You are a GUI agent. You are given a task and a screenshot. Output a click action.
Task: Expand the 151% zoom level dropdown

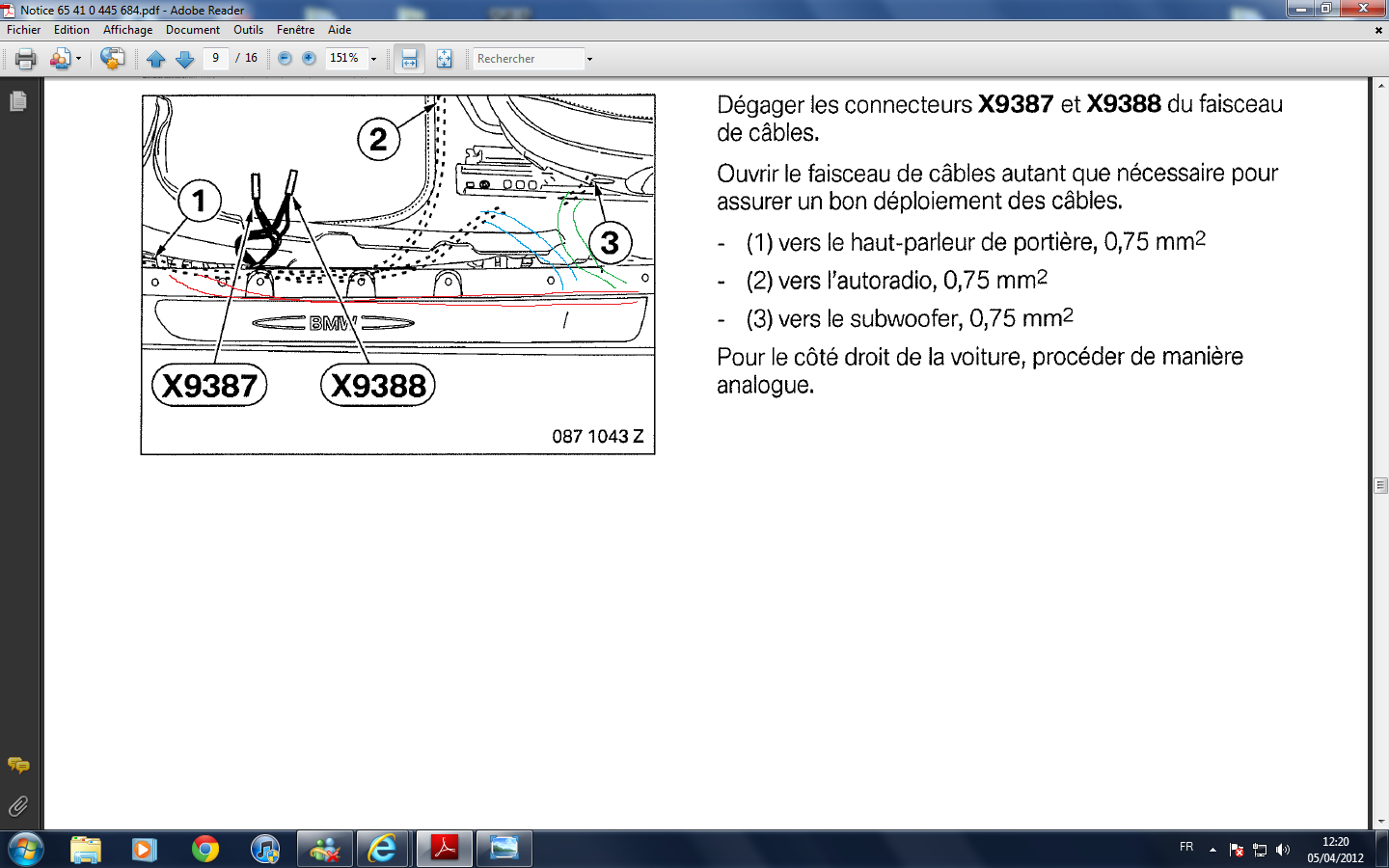[x=374, y=59]
